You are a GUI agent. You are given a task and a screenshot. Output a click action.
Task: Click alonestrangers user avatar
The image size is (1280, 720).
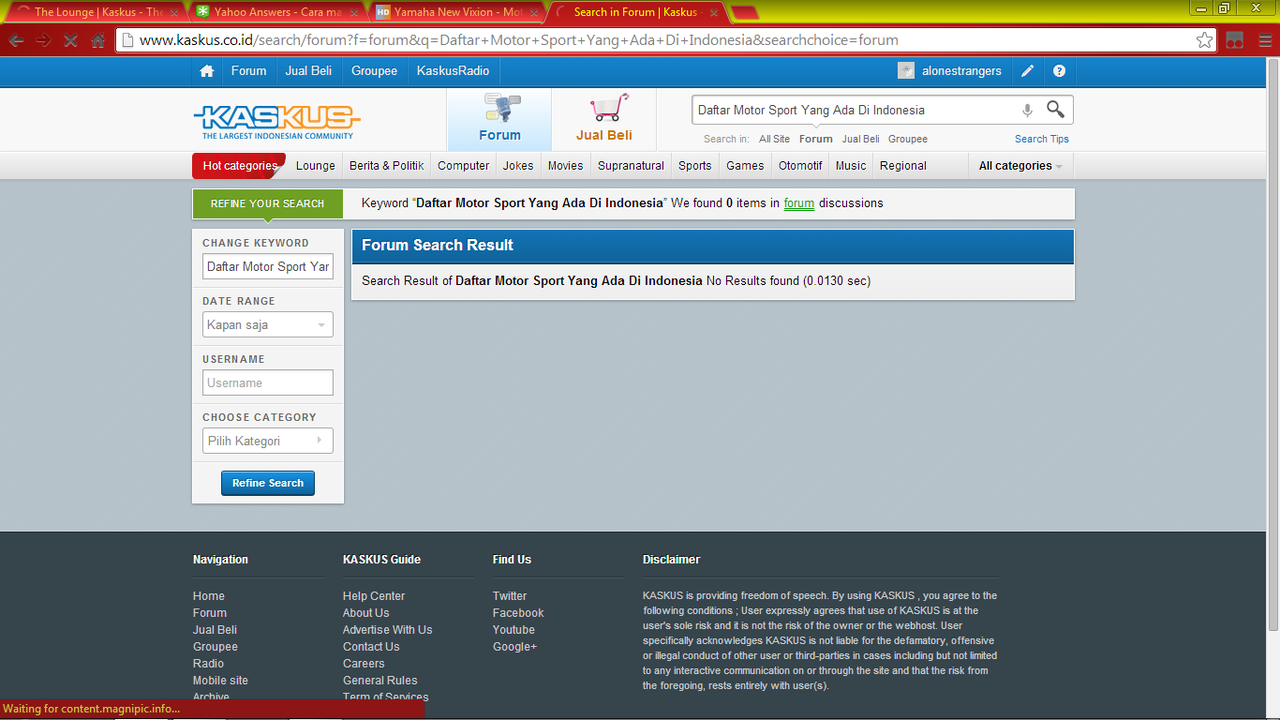906,71
